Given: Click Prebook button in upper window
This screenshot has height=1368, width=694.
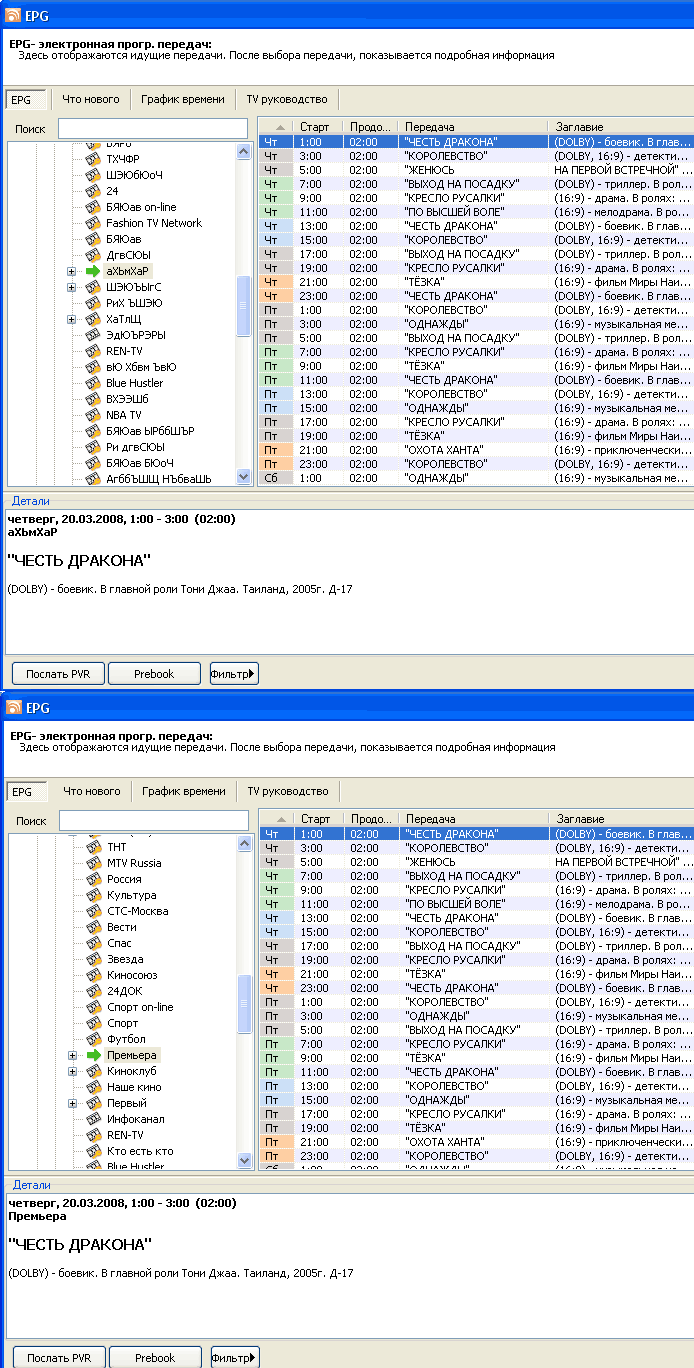Looking at the screenshot, I should pyautogui.click(x=154, y=674).
